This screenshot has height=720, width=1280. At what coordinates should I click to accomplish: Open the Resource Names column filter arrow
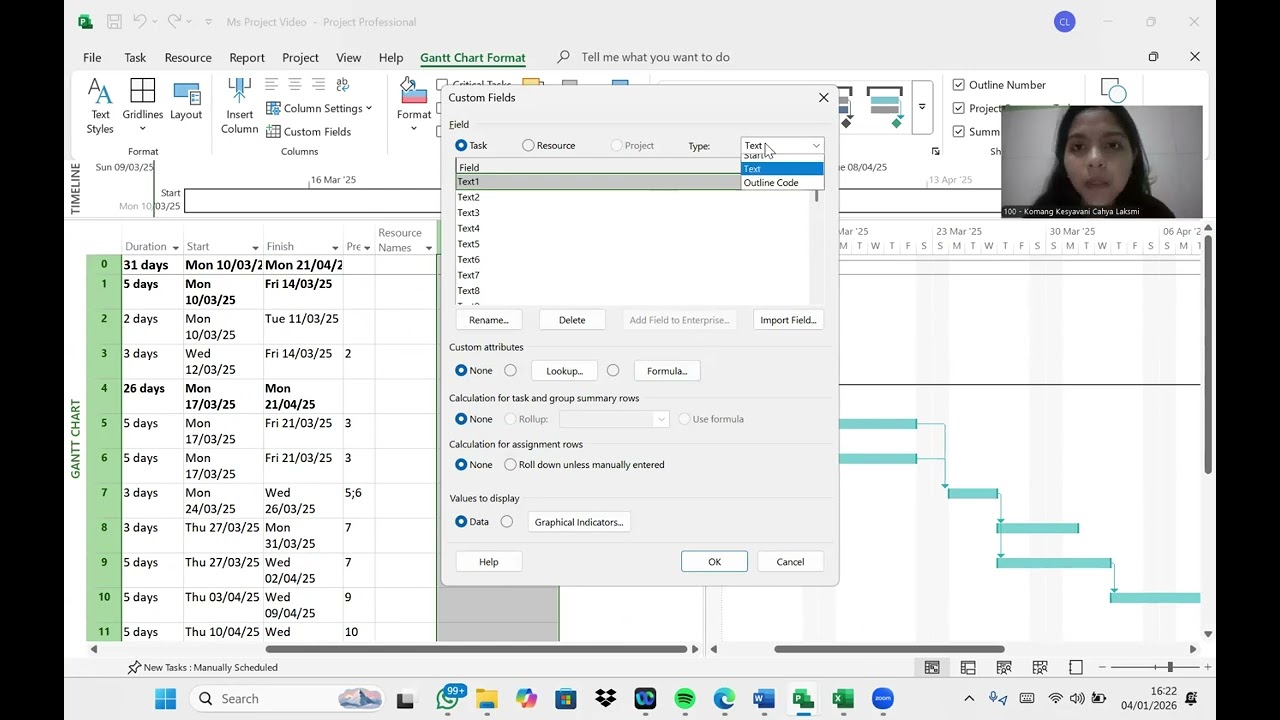point(428,248)
